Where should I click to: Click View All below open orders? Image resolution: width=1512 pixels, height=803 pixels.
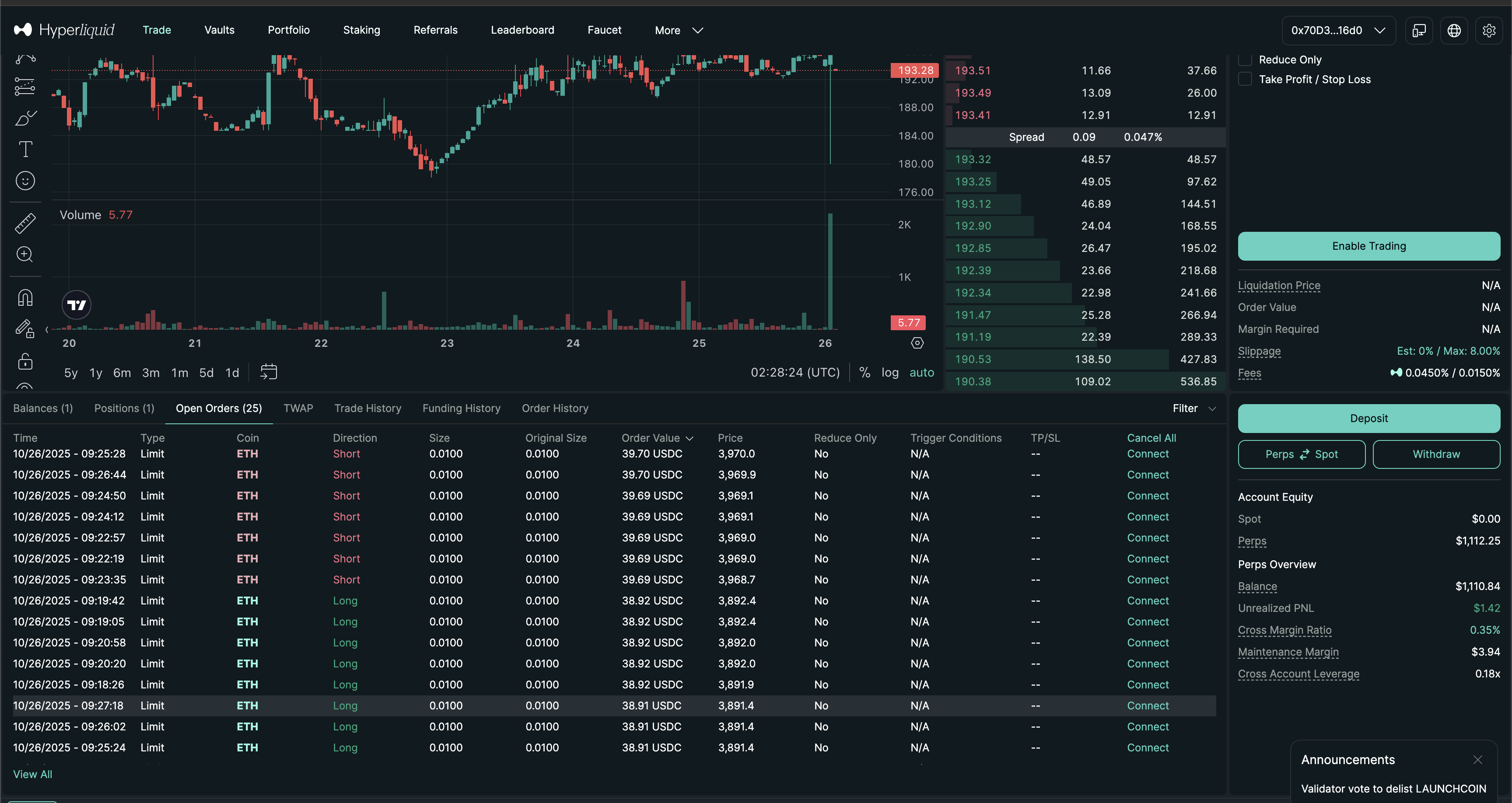coord(32,774)
